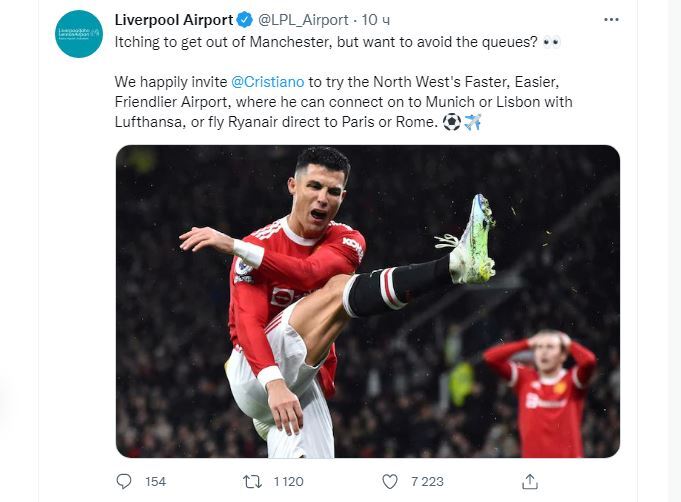The image size is (681, 502).
Task: Click the eyes emoji after queues
Action: [552, 42]
